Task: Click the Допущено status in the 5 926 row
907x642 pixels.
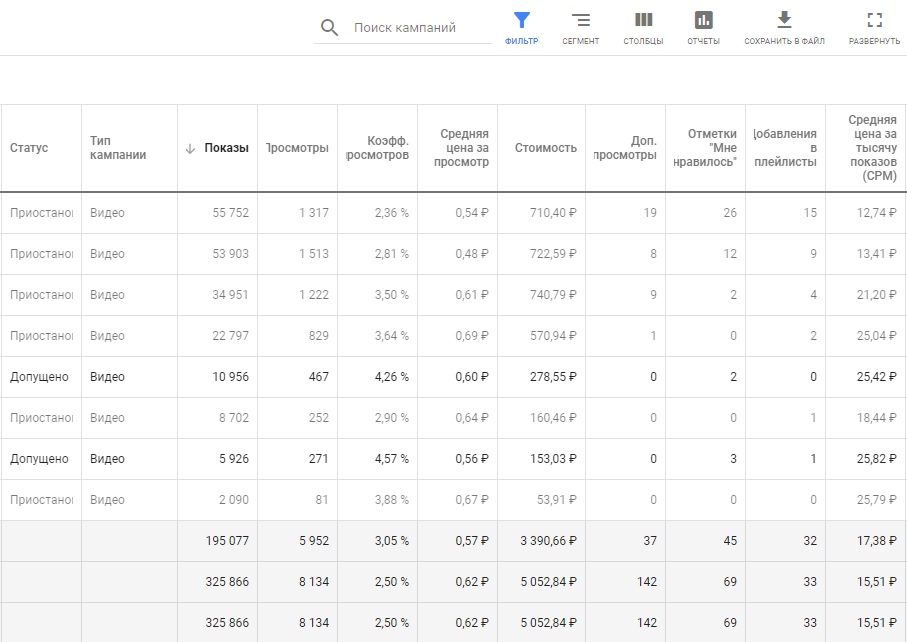Action: 39,459
